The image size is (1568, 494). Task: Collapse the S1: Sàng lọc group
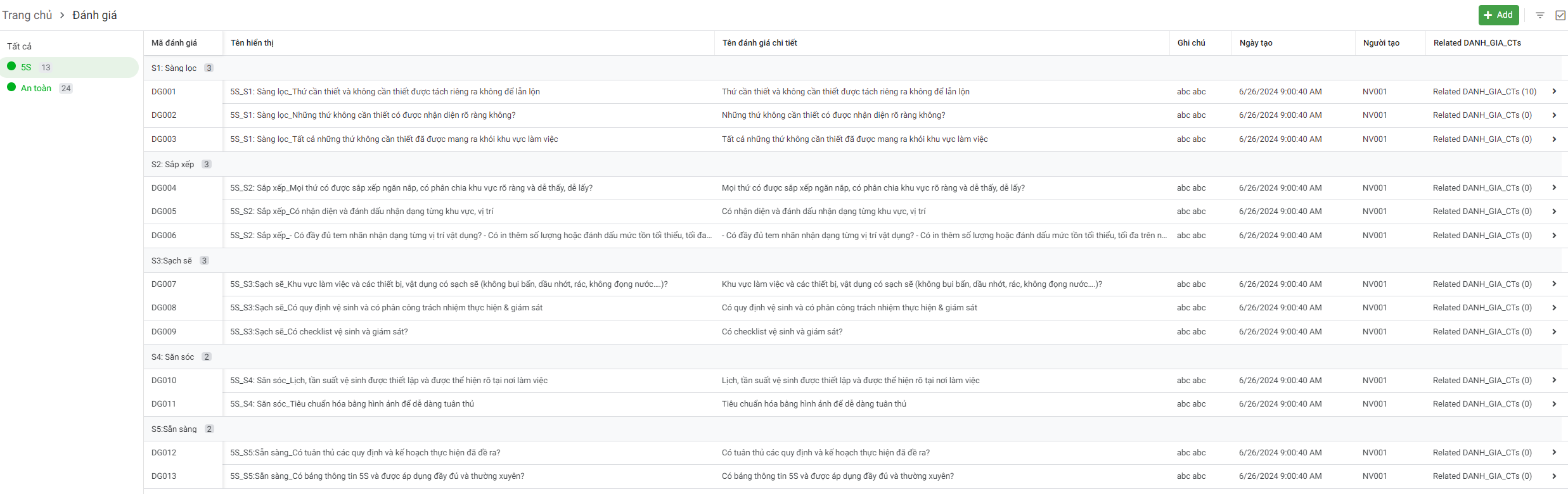point(174,68)
